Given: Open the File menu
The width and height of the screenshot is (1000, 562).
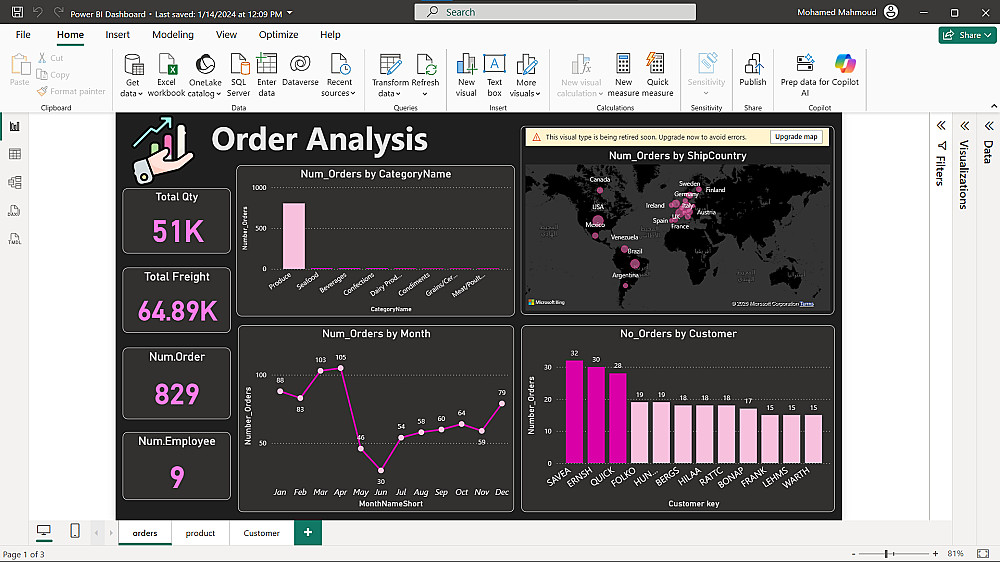Looking at the screenshot, I should [x=23, y=34].
